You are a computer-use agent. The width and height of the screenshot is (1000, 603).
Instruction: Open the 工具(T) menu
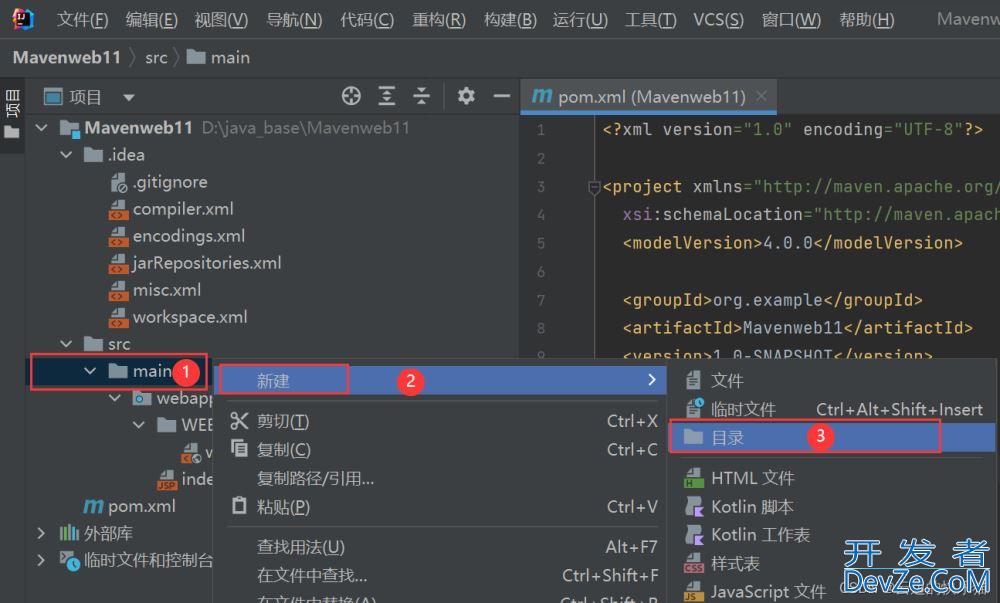(x=651, y=20)
